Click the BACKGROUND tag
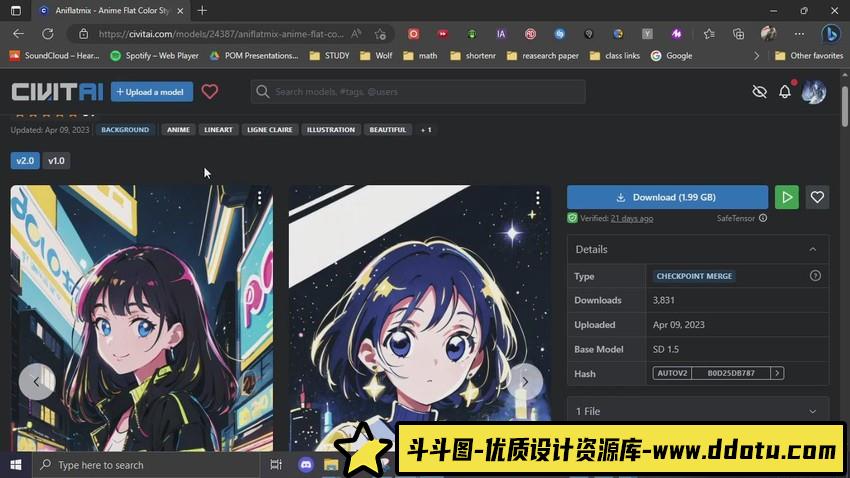 point(125,130)
